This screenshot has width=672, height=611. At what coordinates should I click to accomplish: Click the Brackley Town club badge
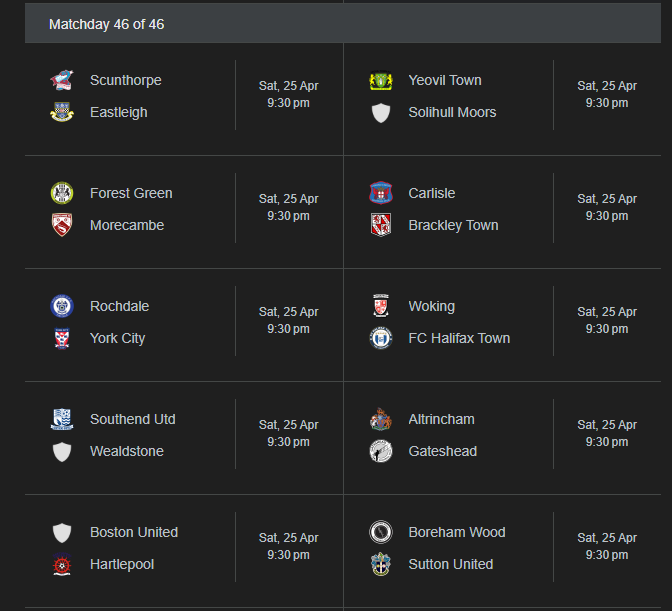pyautogui.click(x=381, y=225)
